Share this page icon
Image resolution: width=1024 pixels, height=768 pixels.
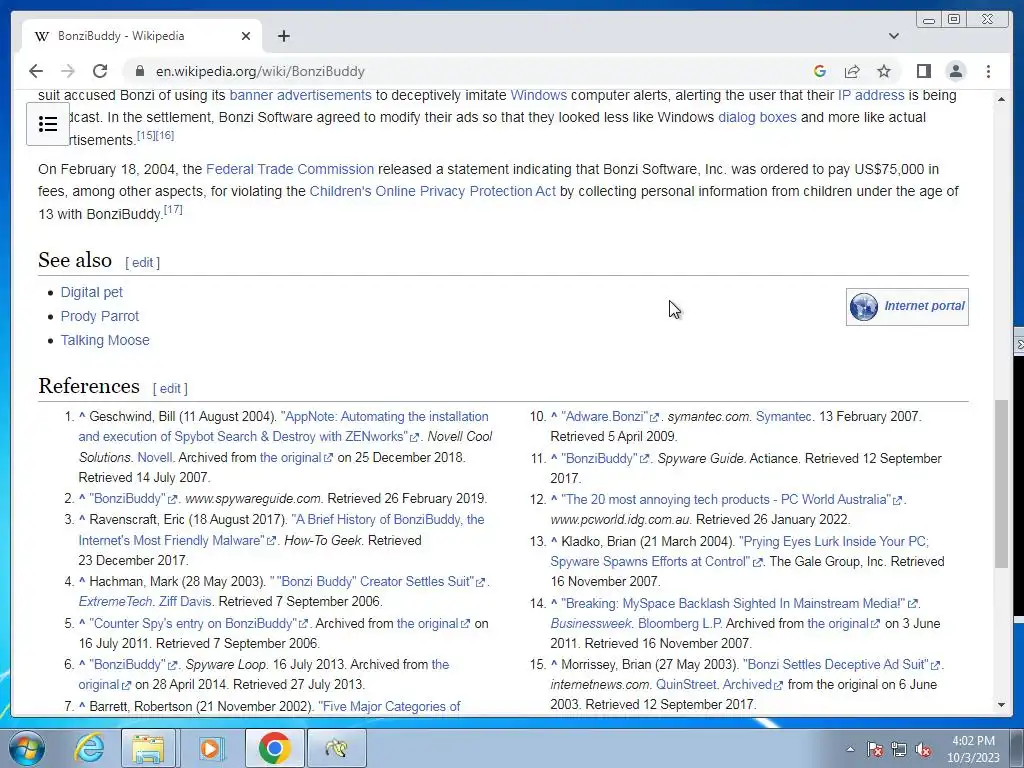pyautogui.click(x=852, y=71)
